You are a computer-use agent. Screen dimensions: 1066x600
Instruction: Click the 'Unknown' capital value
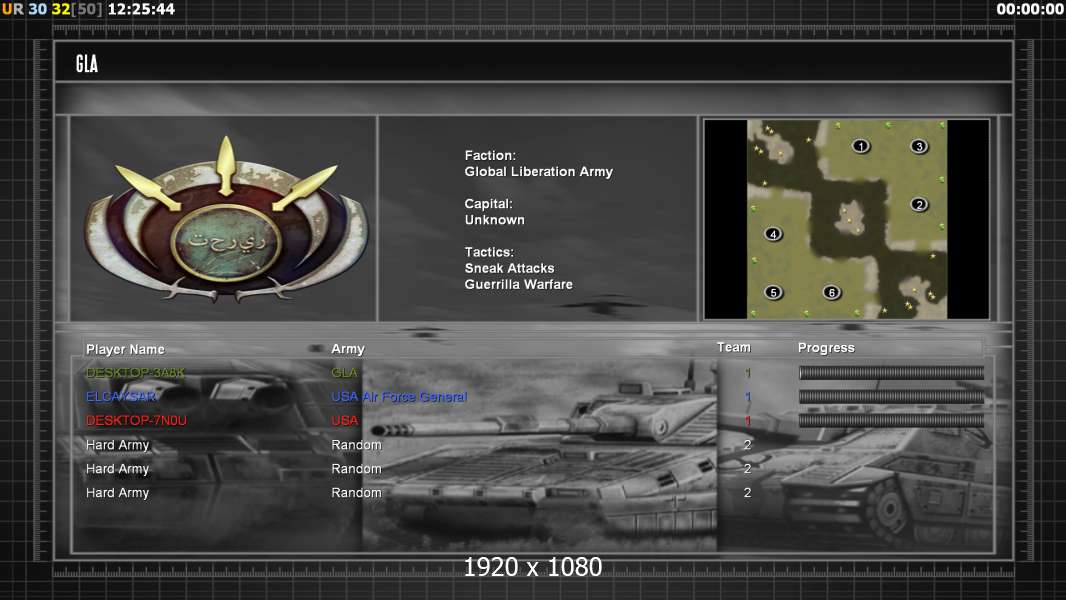[x=494, y=220]
